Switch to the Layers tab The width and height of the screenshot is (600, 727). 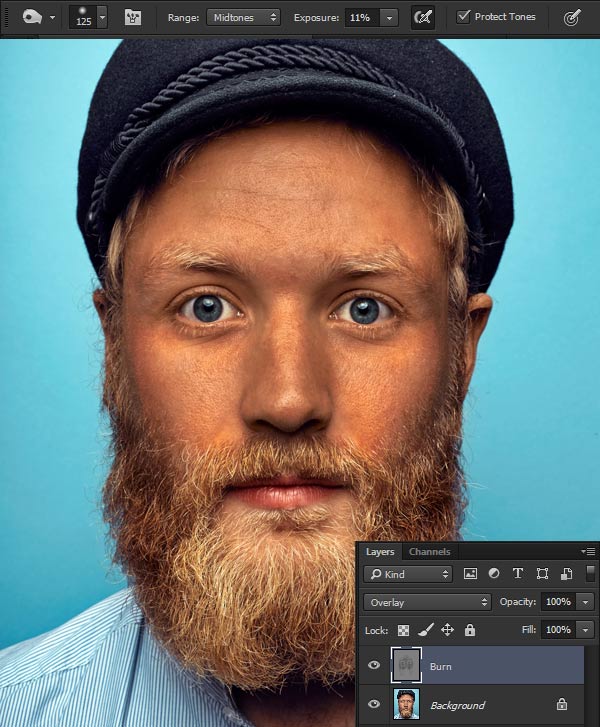point(380,552)
